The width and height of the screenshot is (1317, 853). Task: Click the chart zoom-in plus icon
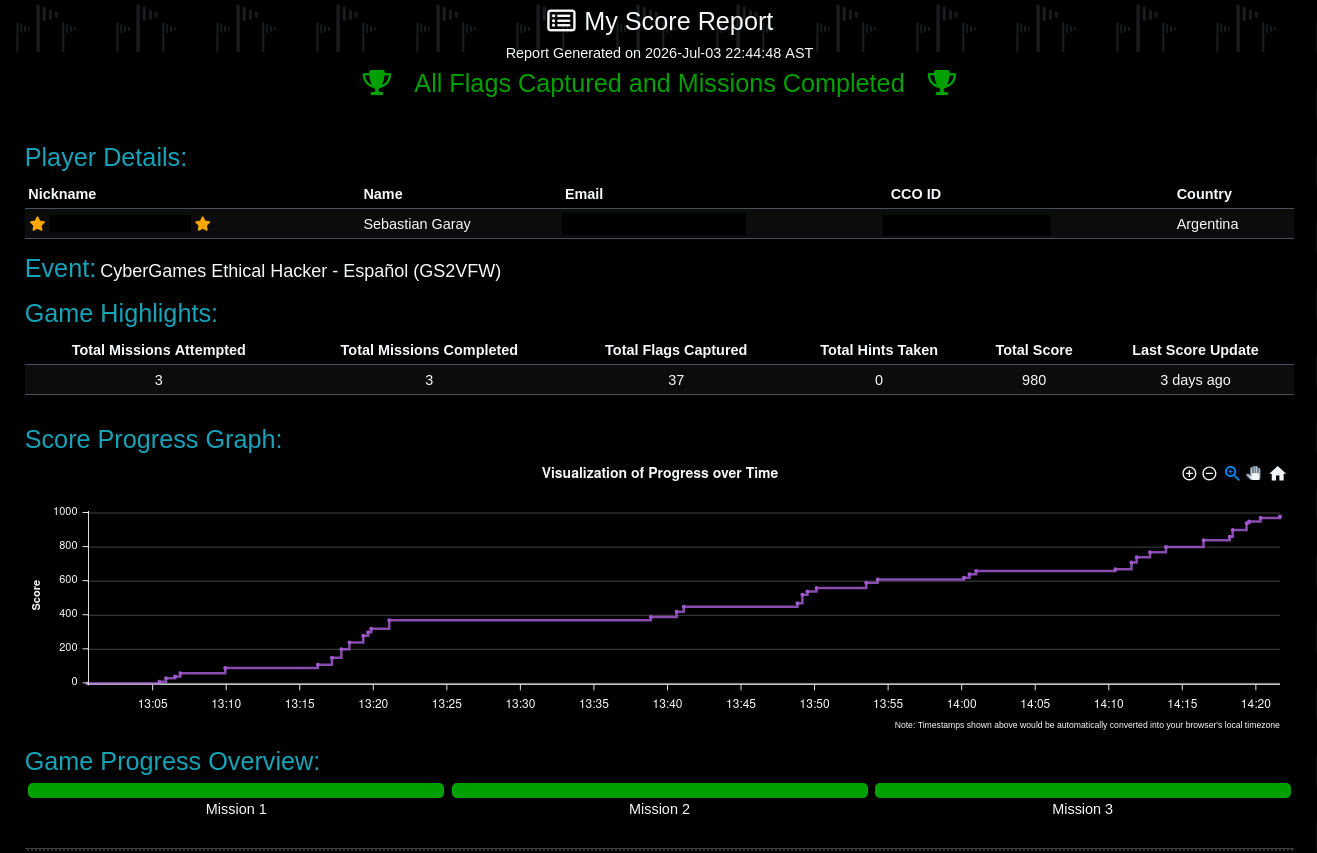[1189, 474]
